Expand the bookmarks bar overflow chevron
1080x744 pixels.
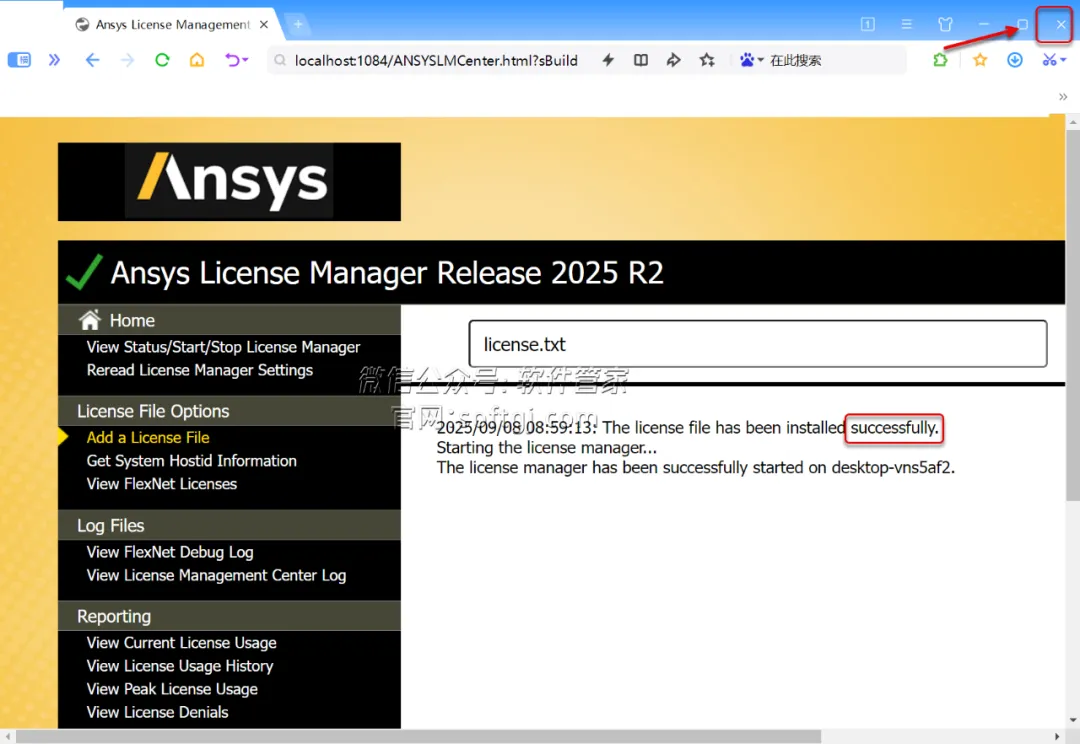tap(1063, 96)
